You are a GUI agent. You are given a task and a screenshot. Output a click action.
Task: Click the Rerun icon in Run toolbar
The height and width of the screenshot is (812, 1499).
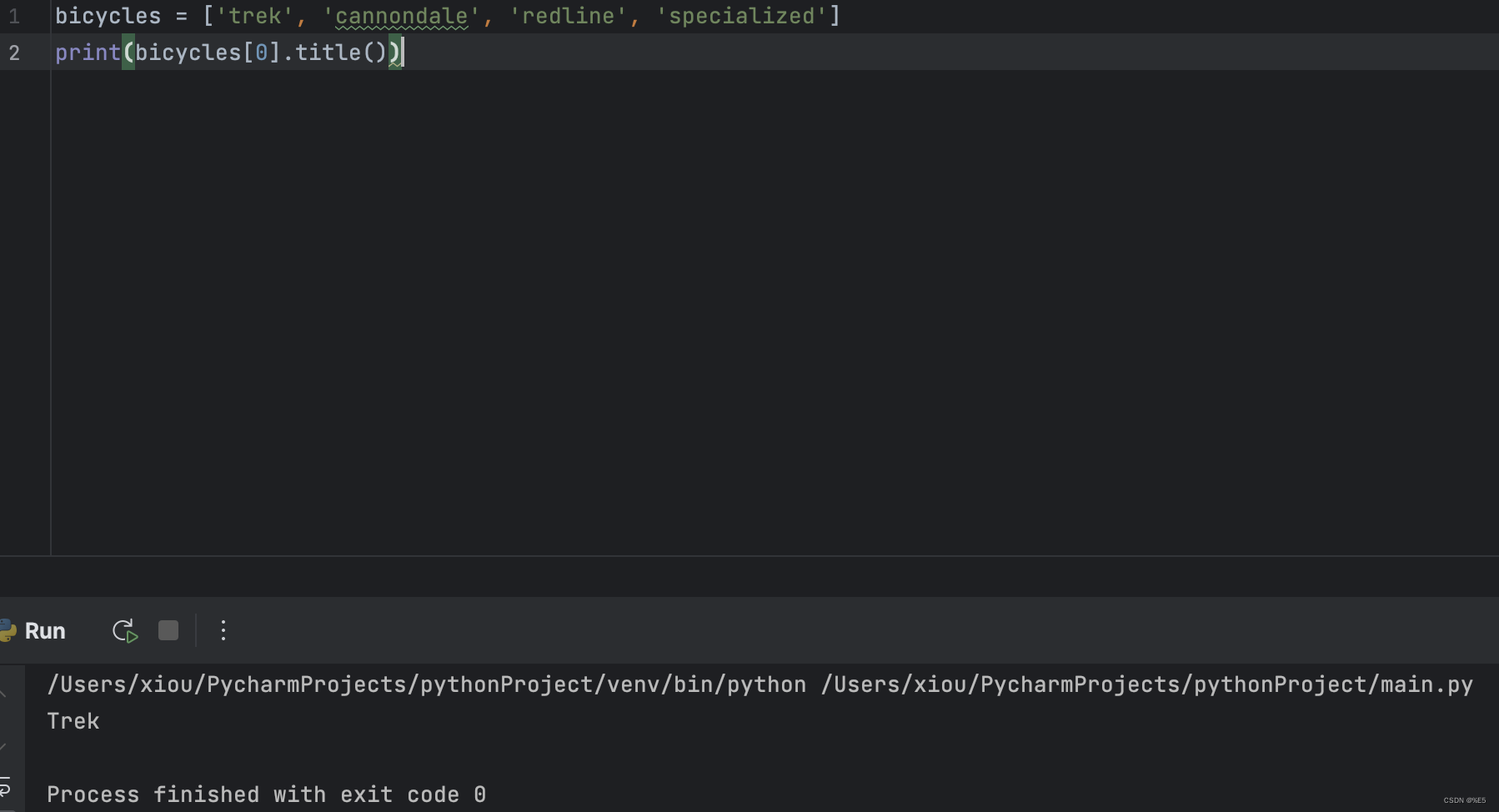pyautogui.click(x=124, y=631)
